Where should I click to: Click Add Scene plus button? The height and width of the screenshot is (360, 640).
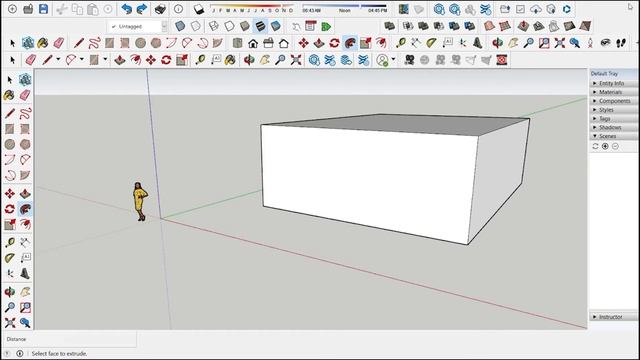tap(605, 146)
